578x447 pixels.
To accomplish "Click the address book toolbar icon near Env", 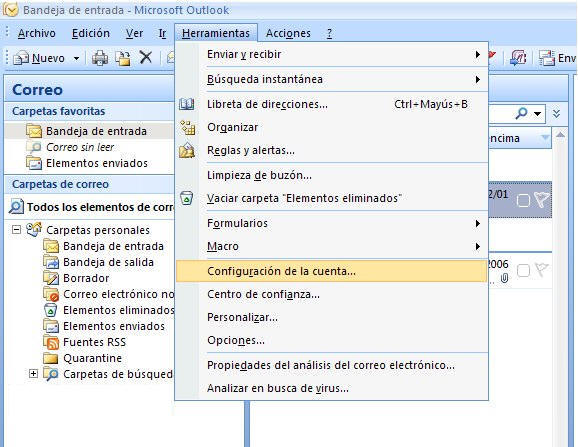I will 518,58.
